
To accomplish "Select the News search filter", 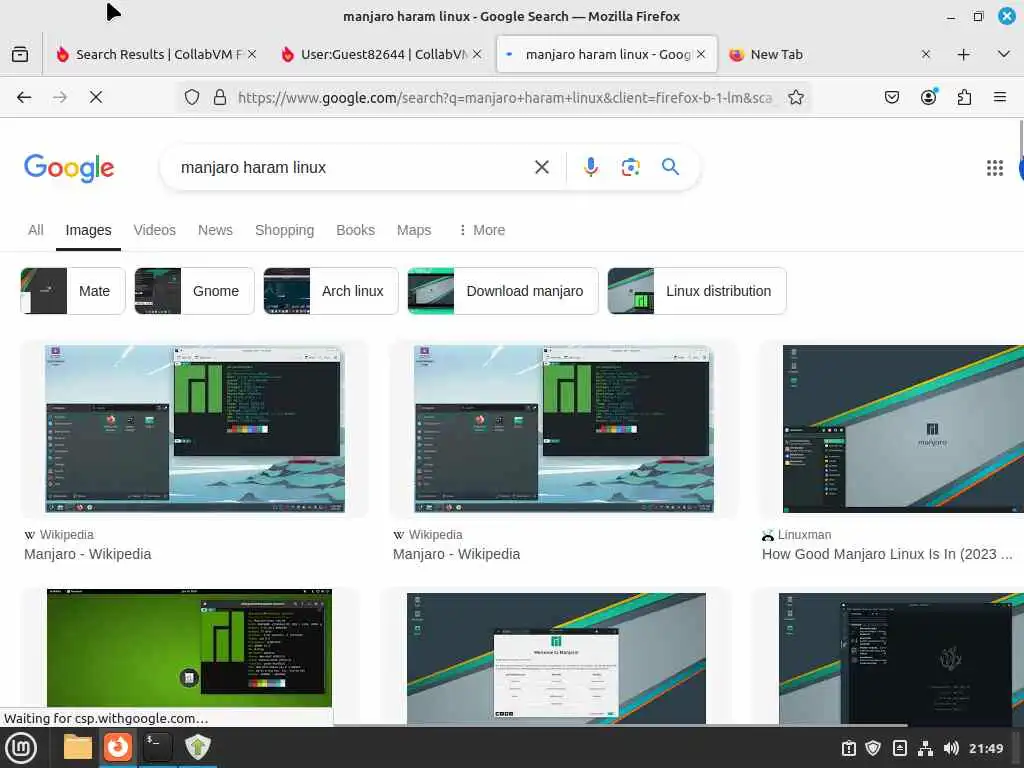I will tap(215, 230).
